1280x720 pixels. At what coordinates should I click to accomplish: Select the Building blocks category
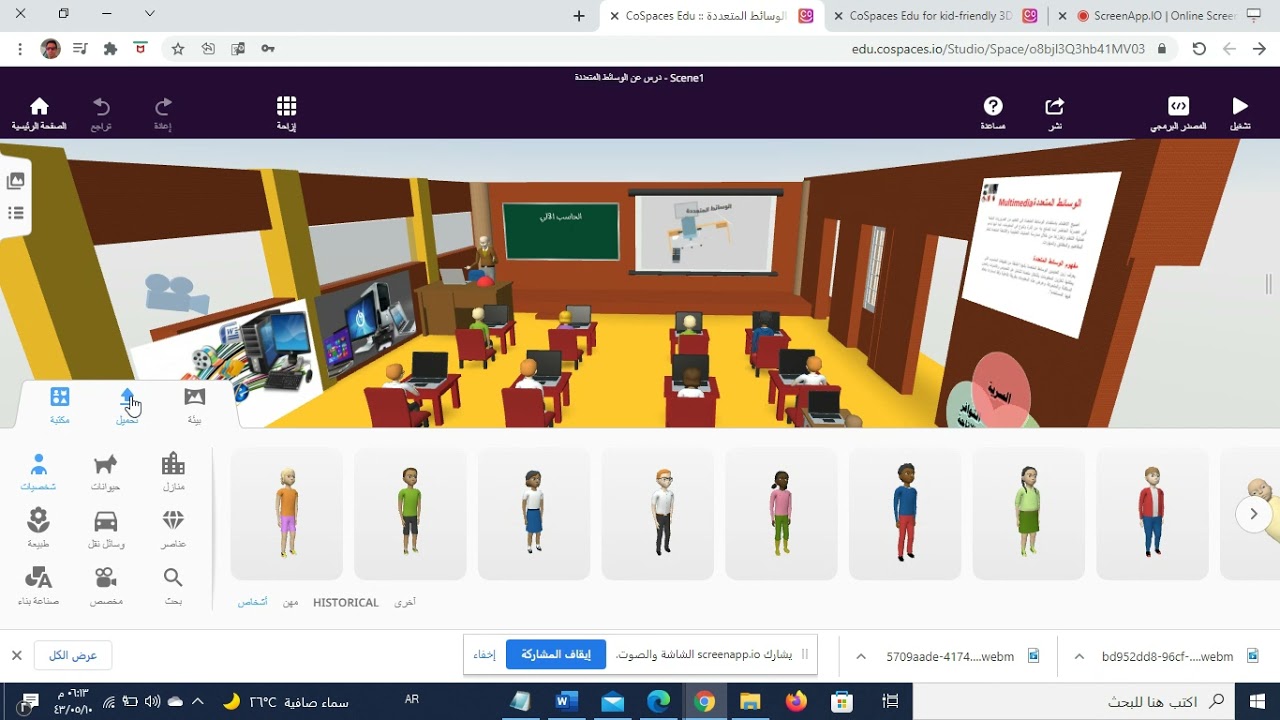(38, 586)
